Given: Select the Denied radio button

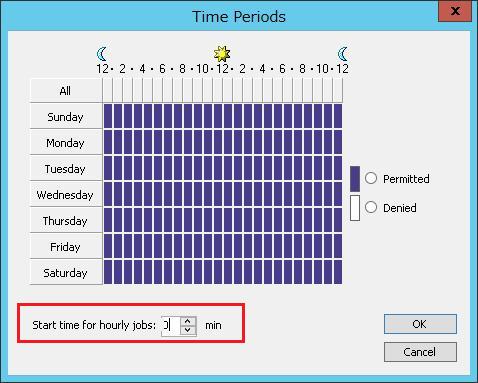Looking at the screenshot, I should pos(371,207).
